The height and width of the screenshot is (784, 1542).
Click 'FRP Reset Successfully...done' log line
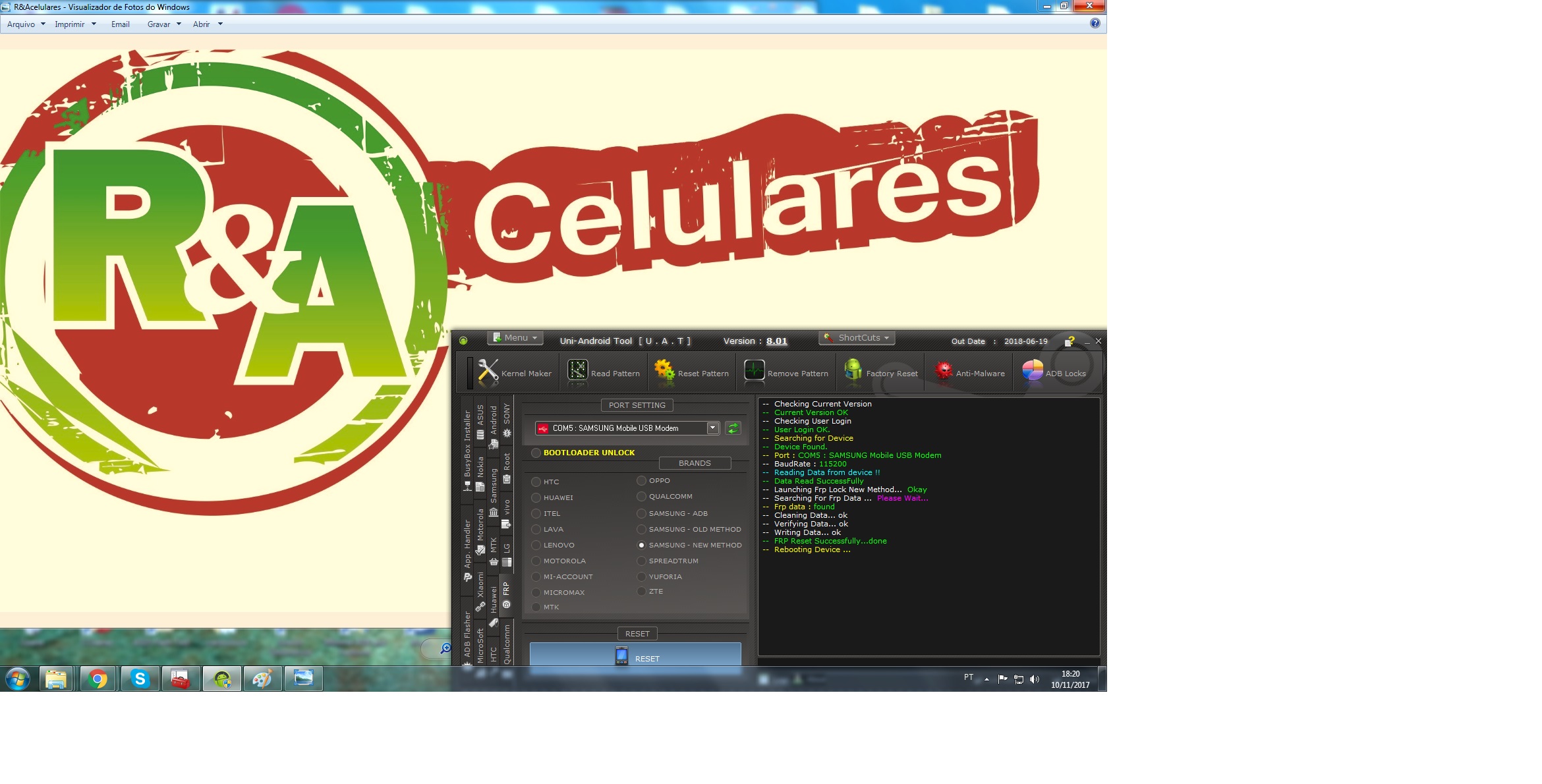tap(830, 541)
